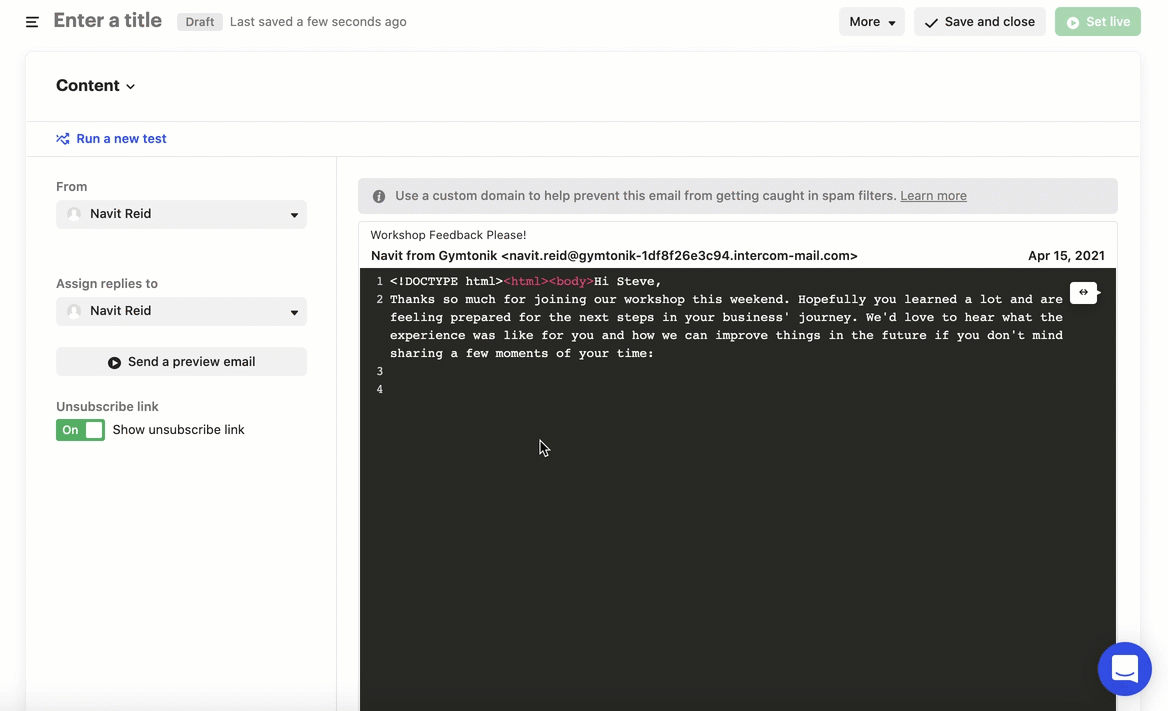Click the sender address line Navit from Gymtonik

tap(614, 256)
